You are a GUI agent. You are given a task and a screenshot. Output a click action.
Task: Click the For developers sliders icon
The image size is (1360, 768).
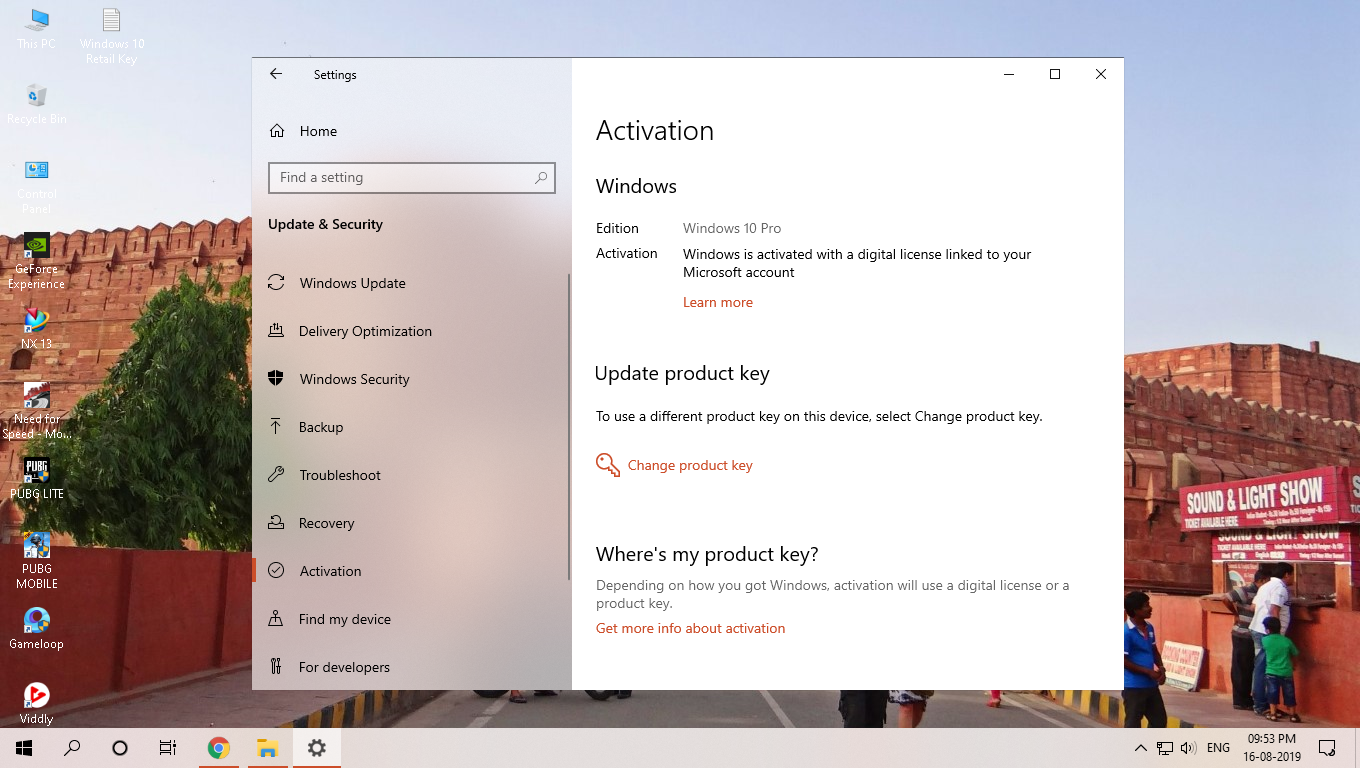[276, 667]
